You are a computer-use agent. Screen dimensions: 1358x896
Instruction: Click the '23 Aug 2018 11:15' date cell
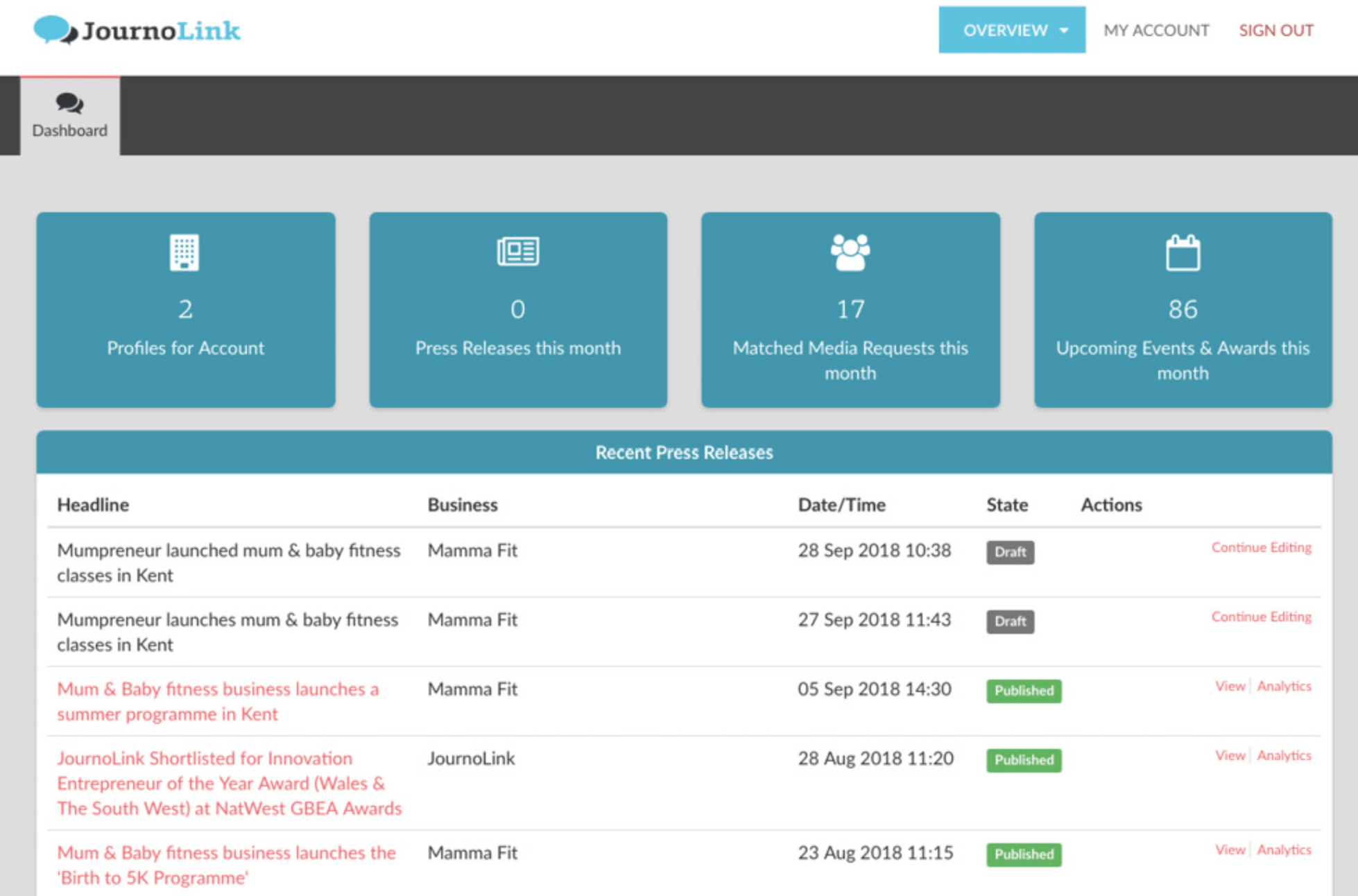click(875, 853)
